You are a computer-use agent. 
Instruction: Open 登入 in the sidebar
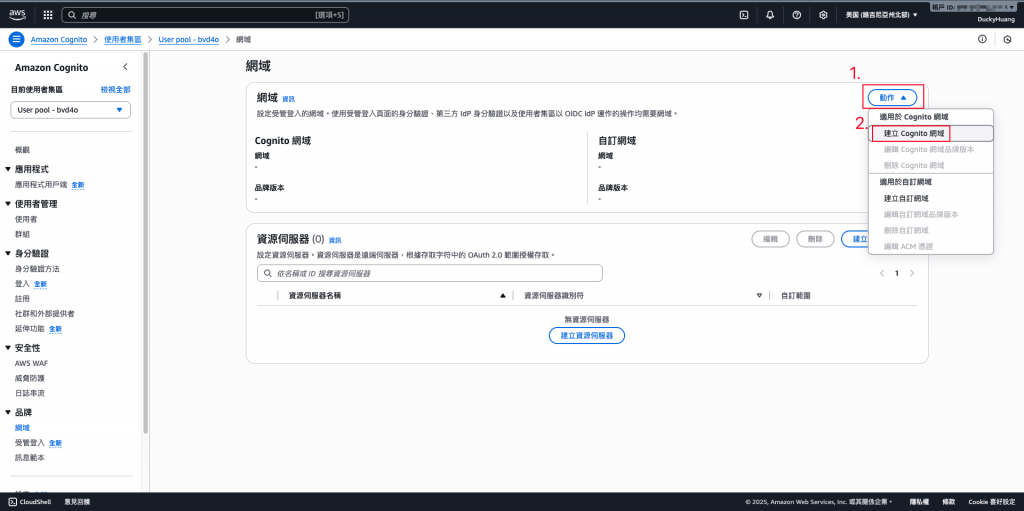pos(22,284)
